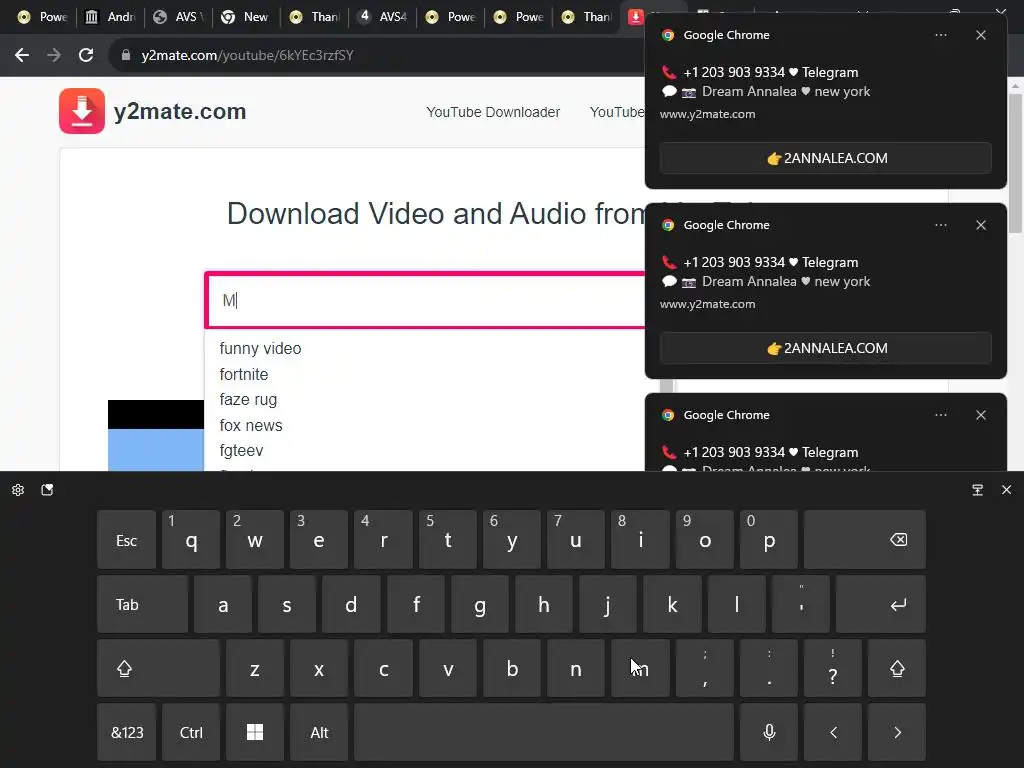The height and width of the screenshot is (768, 1024).
Task: Click the y2mate.com site title
Action: 180,112
